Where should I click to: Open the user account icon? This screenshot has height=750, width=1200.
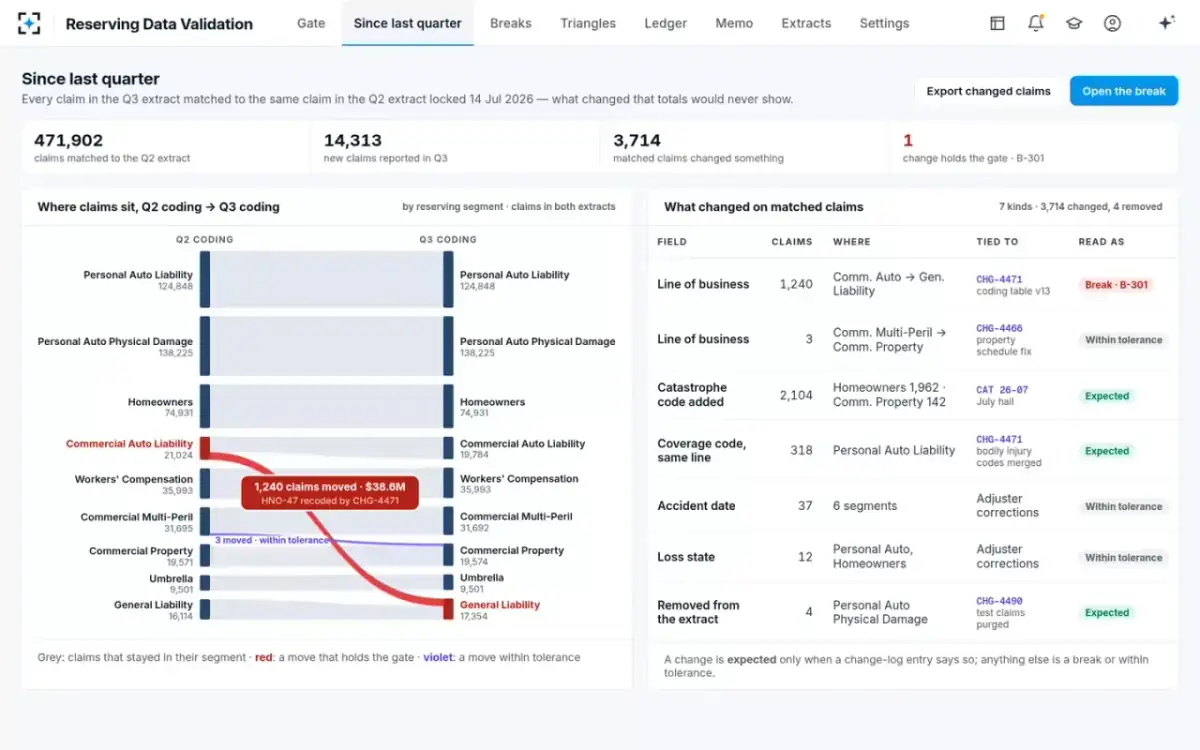pos(1112,23)
